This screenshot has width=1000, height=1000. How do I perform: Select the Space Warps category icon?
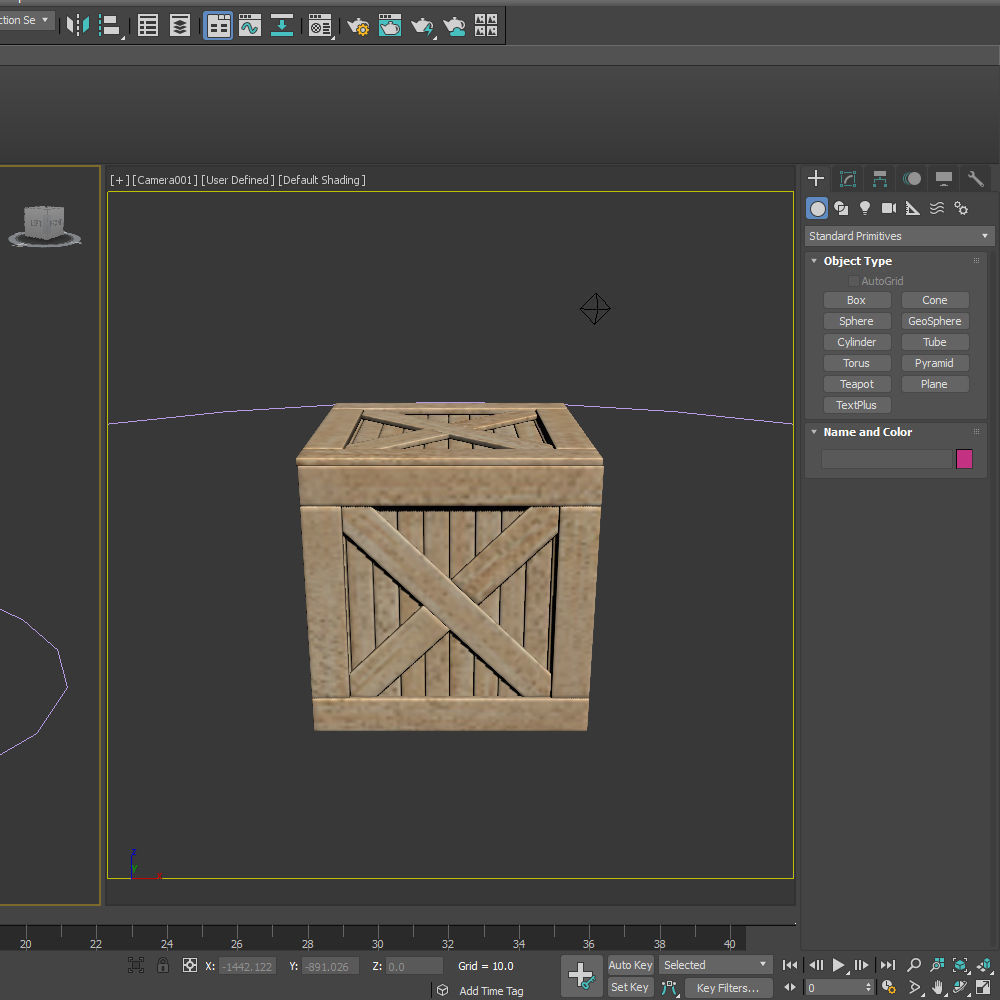(936, 208)
